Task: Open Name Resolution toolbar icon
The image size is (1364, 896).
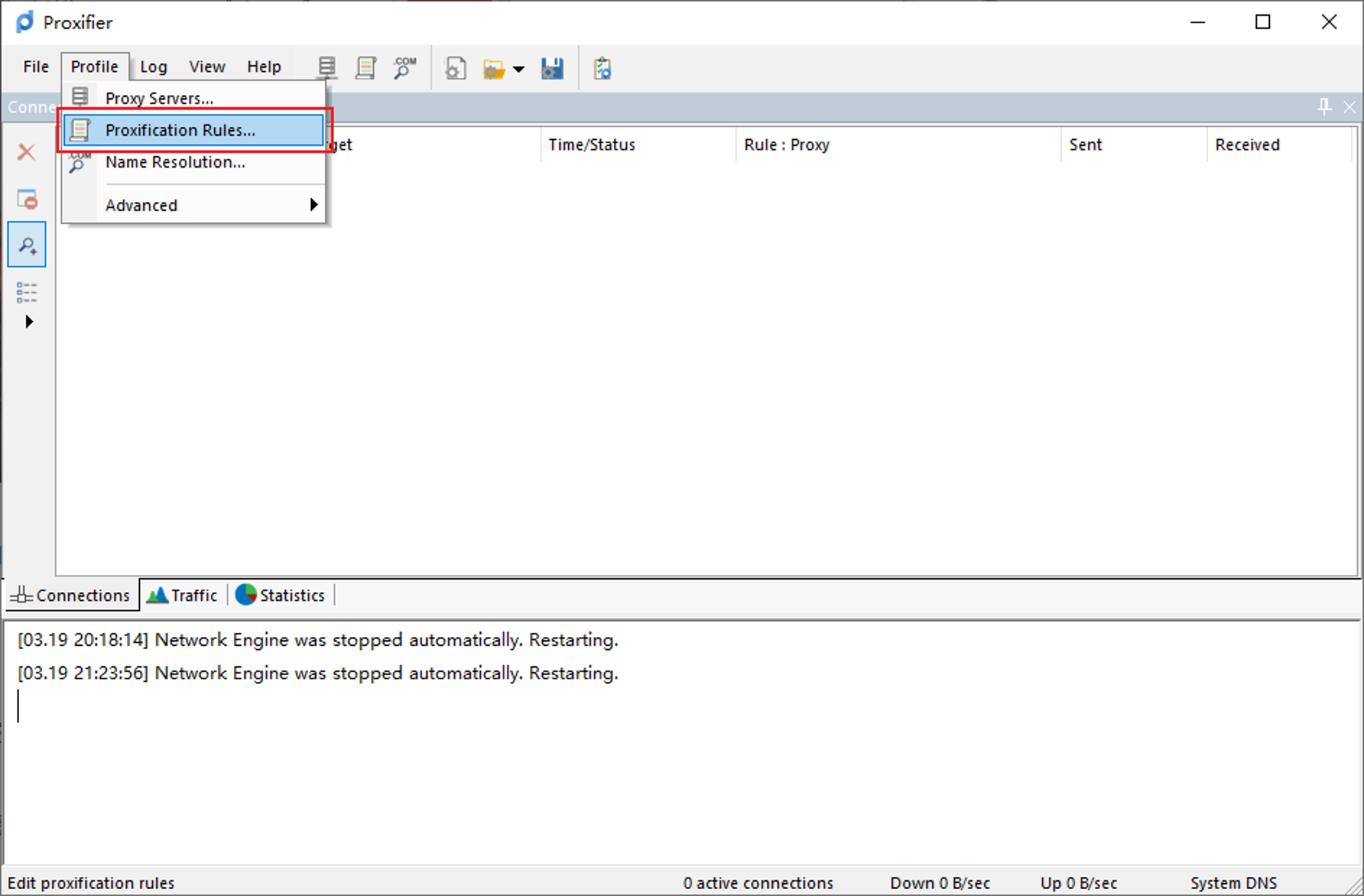Action: click(x=405, y=68)
